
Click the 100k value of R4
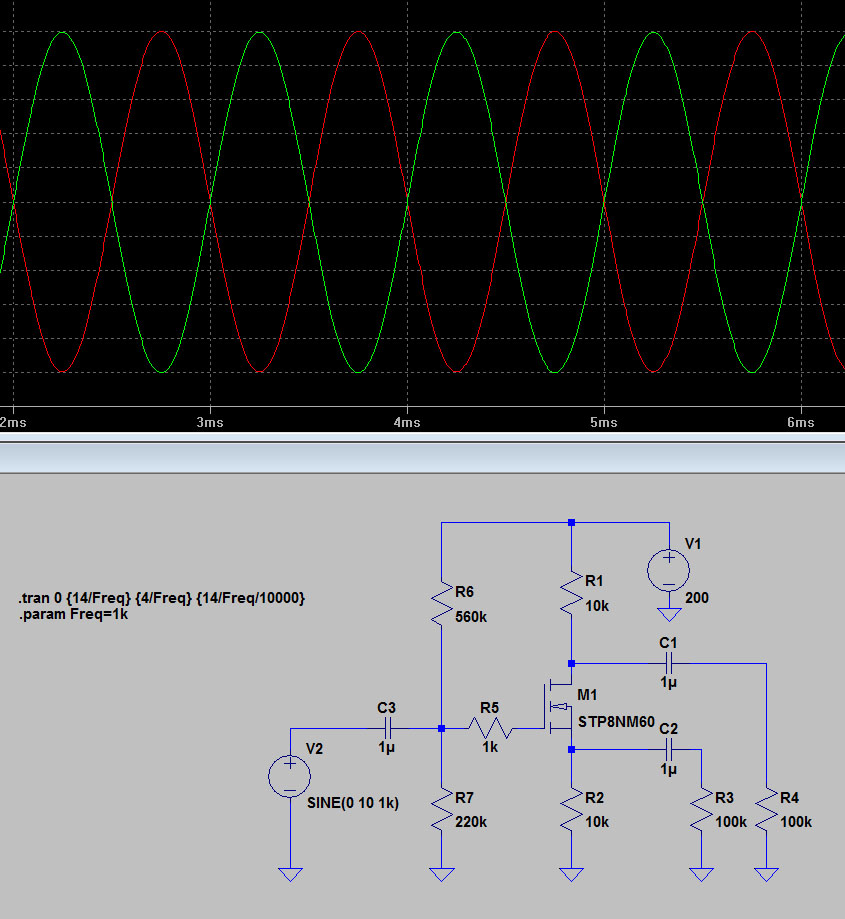796,822
